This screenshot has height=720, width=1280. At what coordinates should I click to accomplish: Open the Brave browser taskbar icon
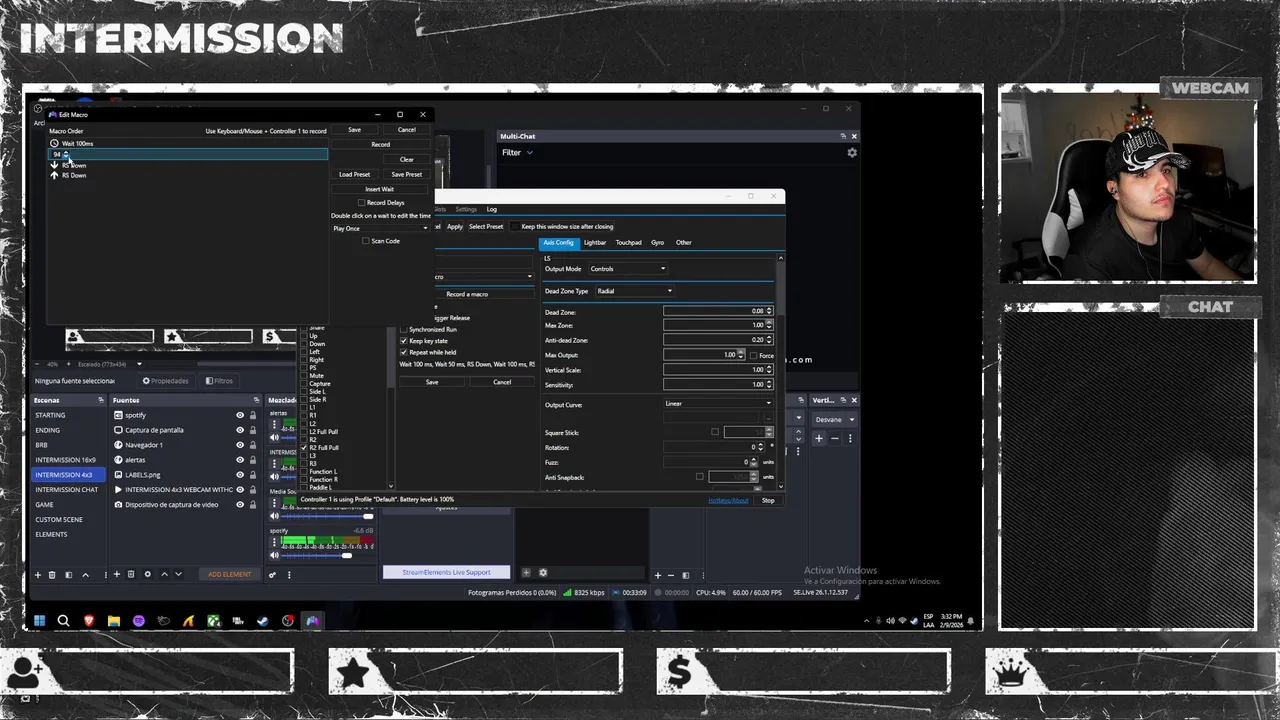(89, 621)
